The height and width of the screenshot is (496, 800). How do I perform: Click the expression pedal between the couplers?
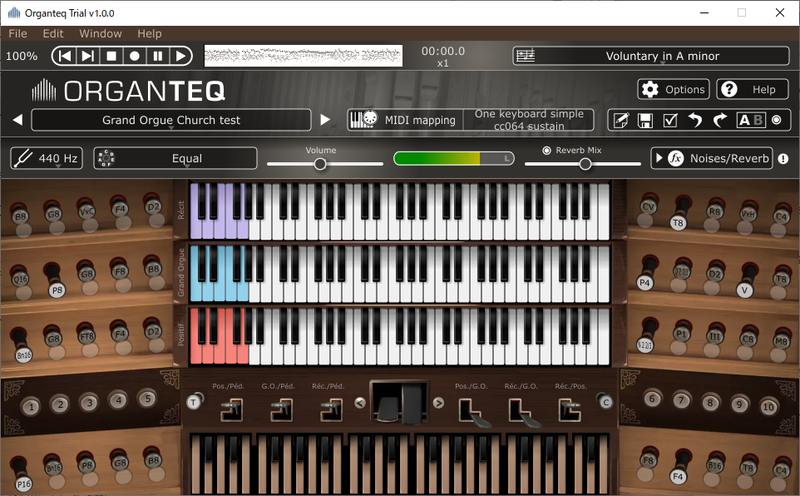[x=399, y=403]
